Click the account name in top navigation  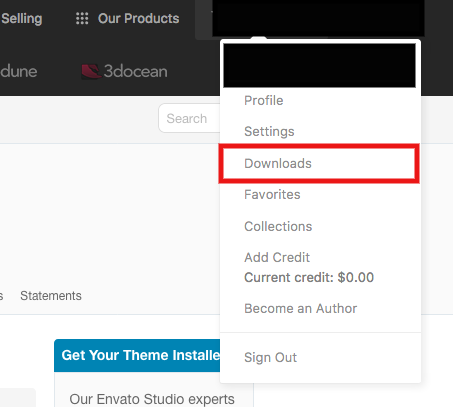(318, 18)
